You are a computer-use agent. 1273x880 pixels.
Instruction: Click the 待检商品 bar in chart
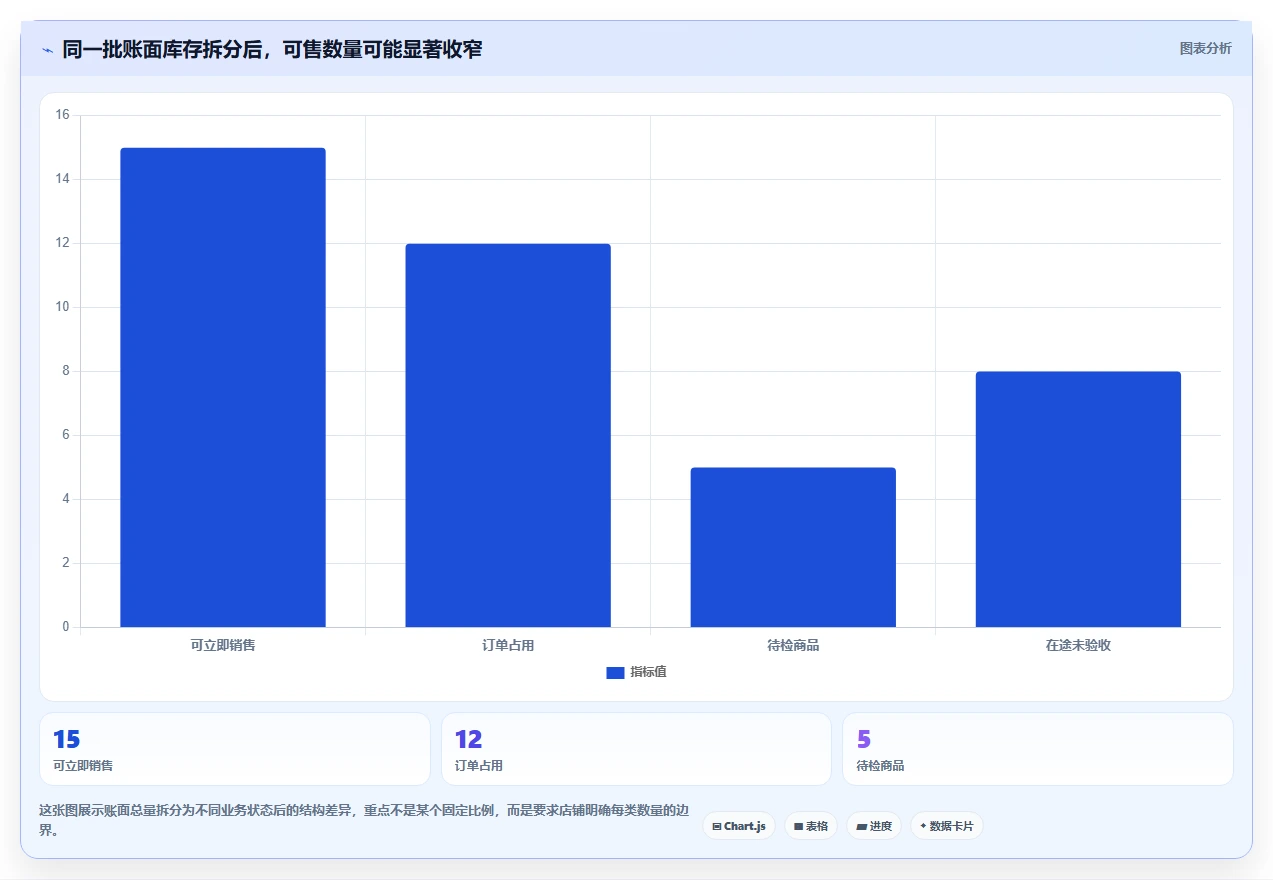click(793, 547)
